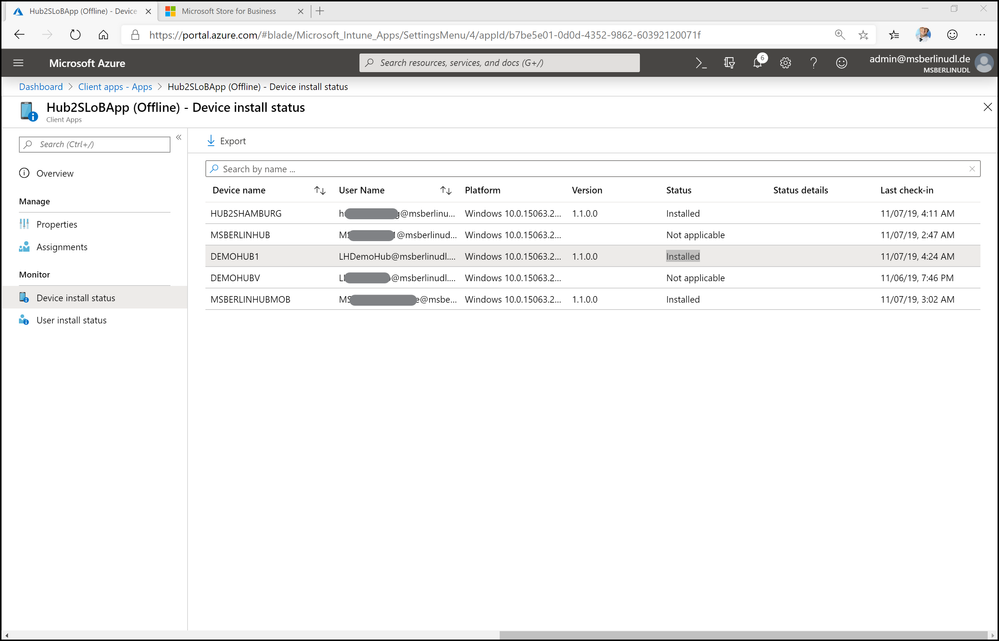Screen dimensions: 999x641
Task: Click version 1.1.0.0 in MSBERLINHUBMOB row
Action: coord(585,299)
